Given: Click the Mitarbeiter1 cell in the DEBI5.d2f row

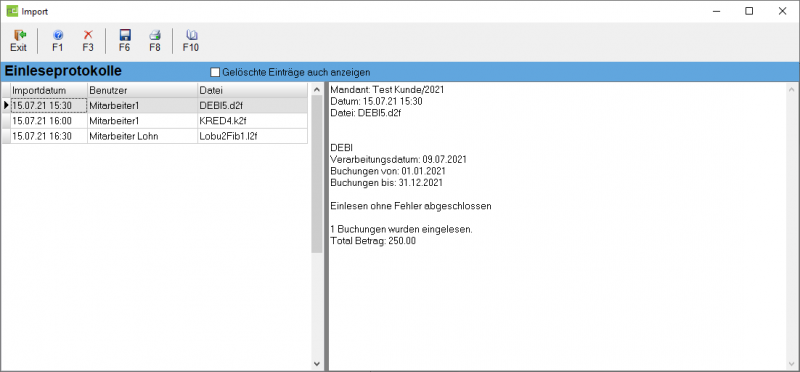Looking at the screenshot, I should 142,106.
